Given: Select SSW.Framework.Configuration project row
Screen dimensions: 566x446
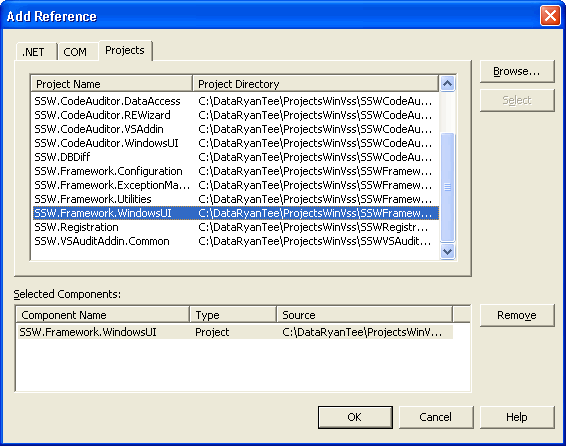Looking at the screenshot, I should (x=236, y=171).
